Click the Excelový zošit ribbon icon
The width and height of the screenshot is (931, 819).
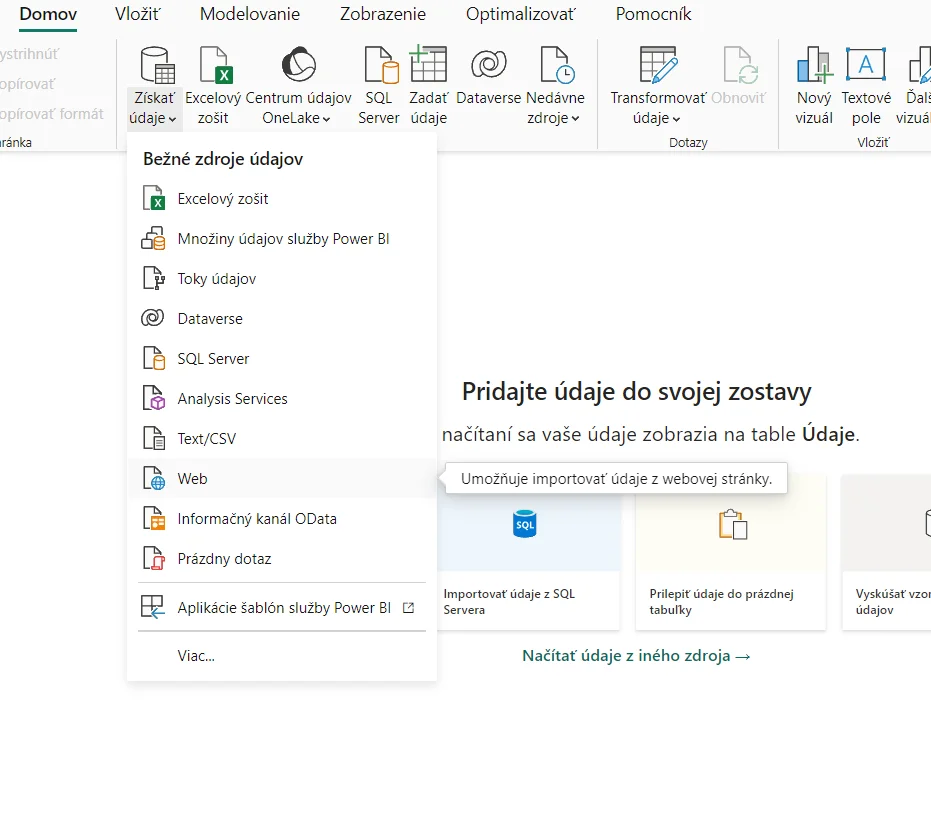pyautogui.click(x=216, y=65)
